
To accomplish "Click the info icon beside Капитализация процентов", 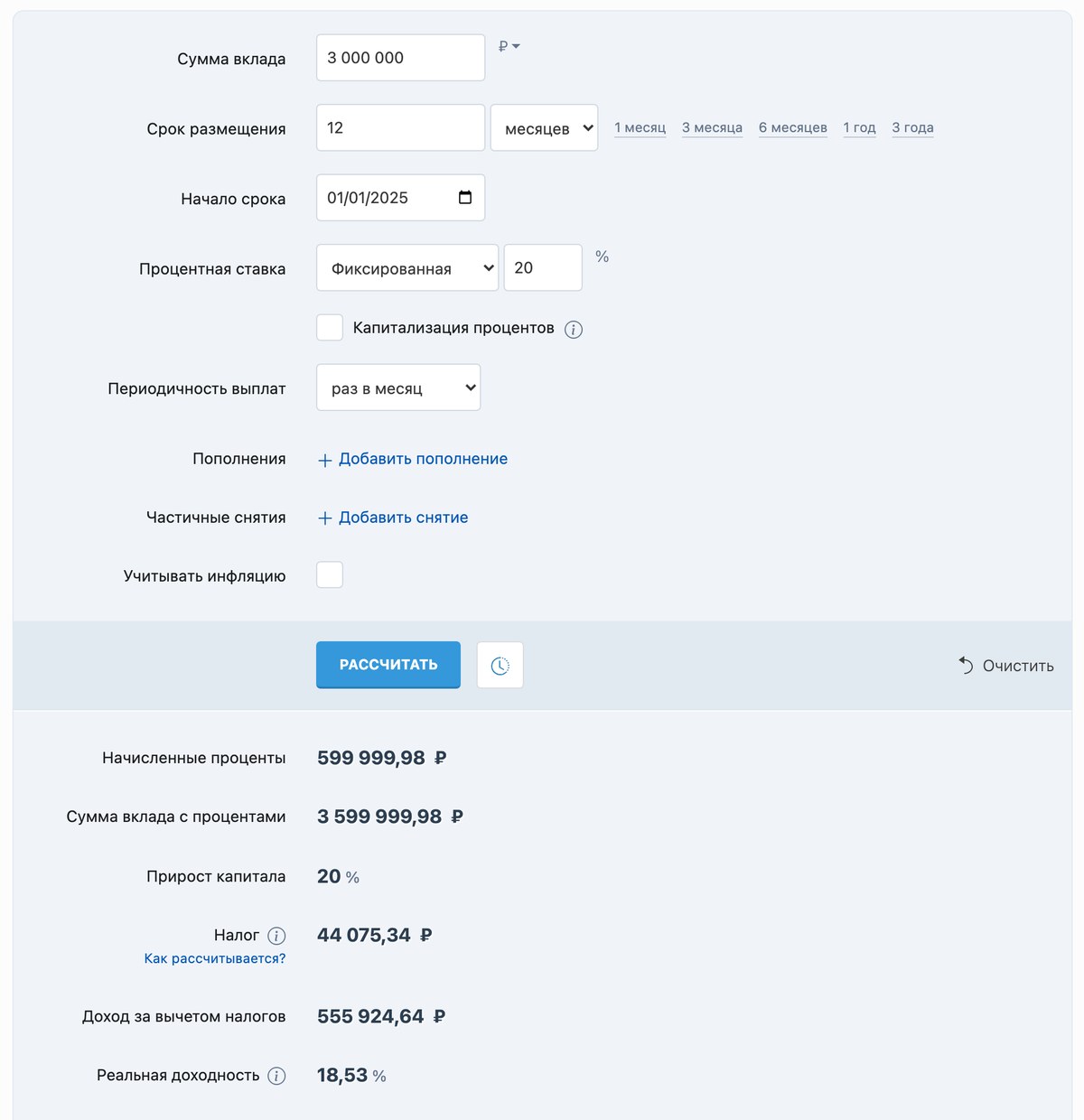I will [574, 330].
